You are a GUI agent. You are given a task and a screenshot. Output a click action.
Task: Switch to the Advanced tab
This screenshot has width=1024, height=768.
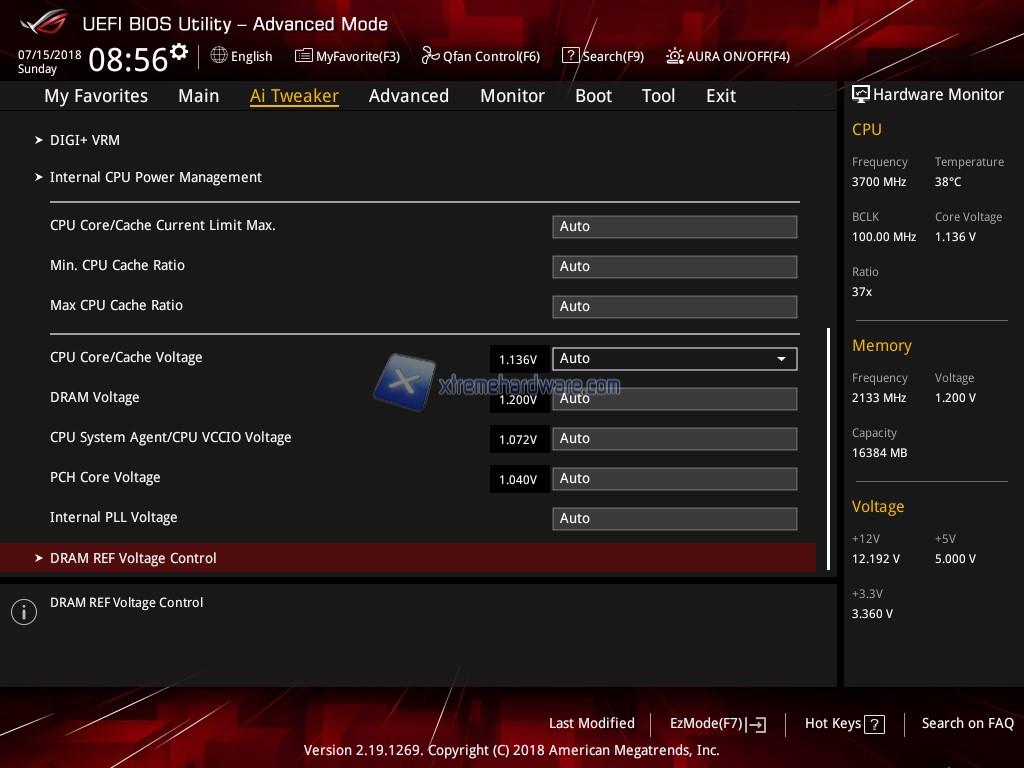pos(408,96)
